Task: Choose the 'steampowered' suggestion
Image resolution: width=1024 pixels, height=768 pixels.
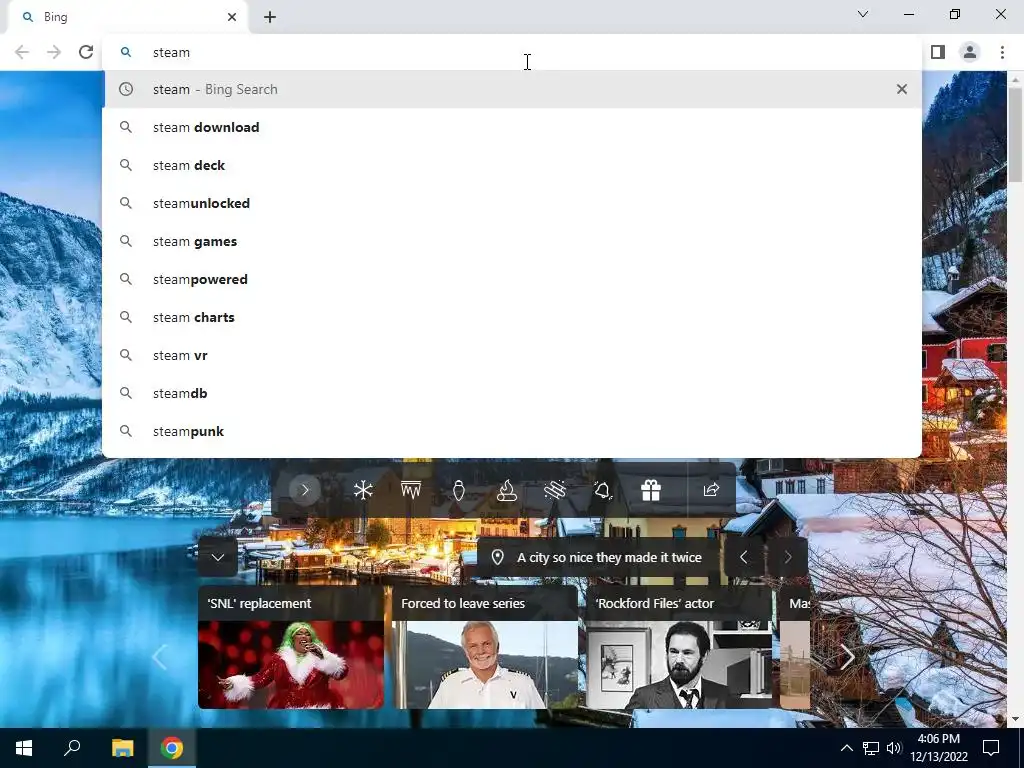Action: [x=512, y=279]
